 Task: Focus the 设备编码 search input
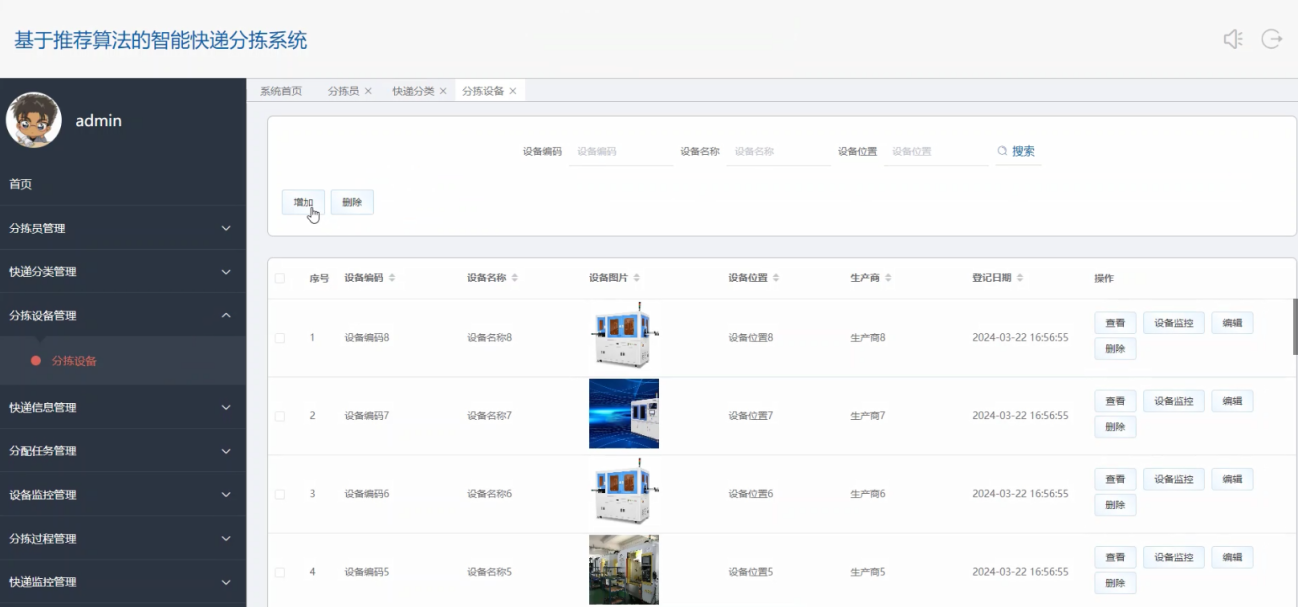(620, 152)
